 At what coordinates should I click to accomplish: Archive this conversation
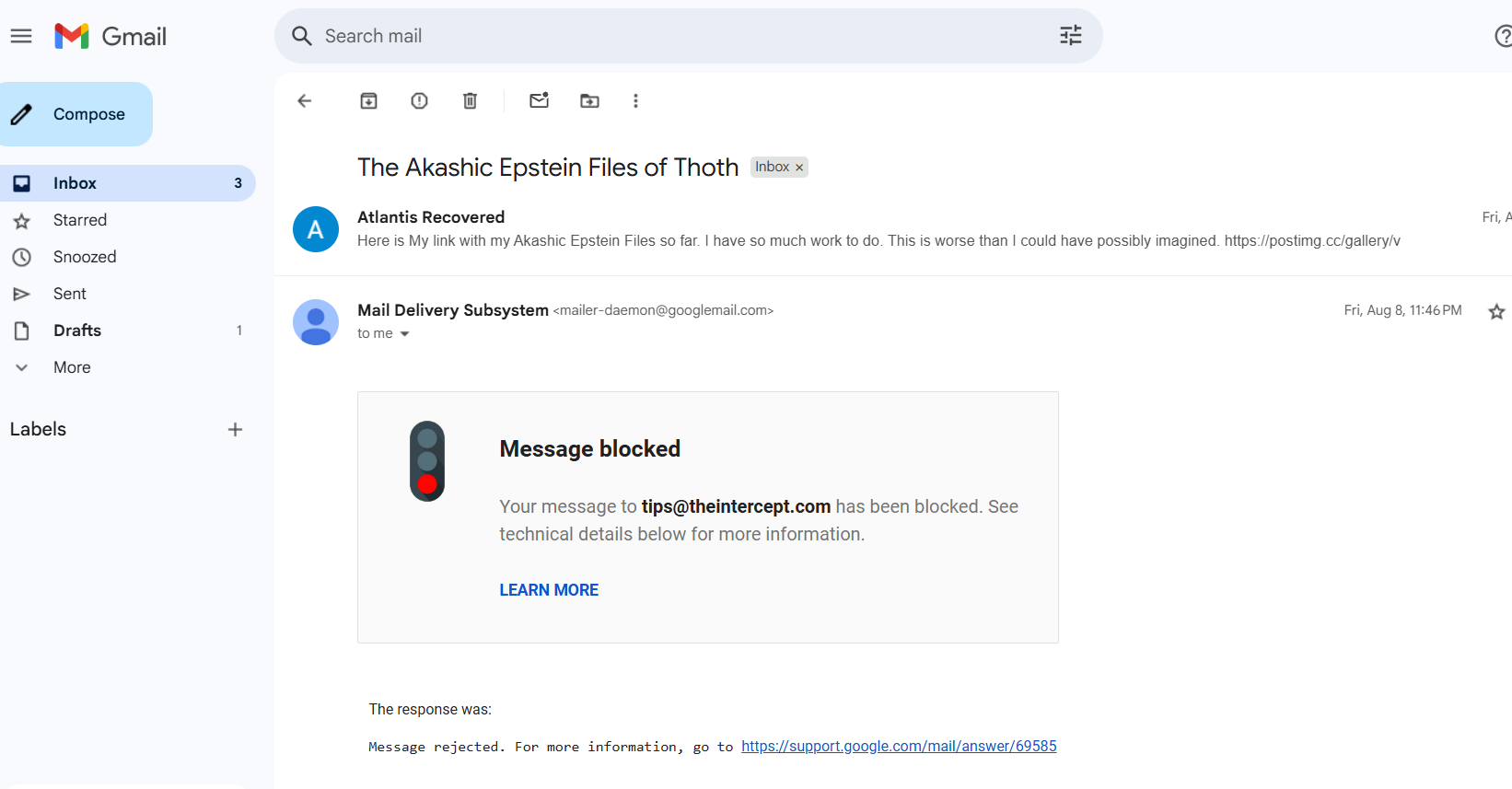coord(368,101)
